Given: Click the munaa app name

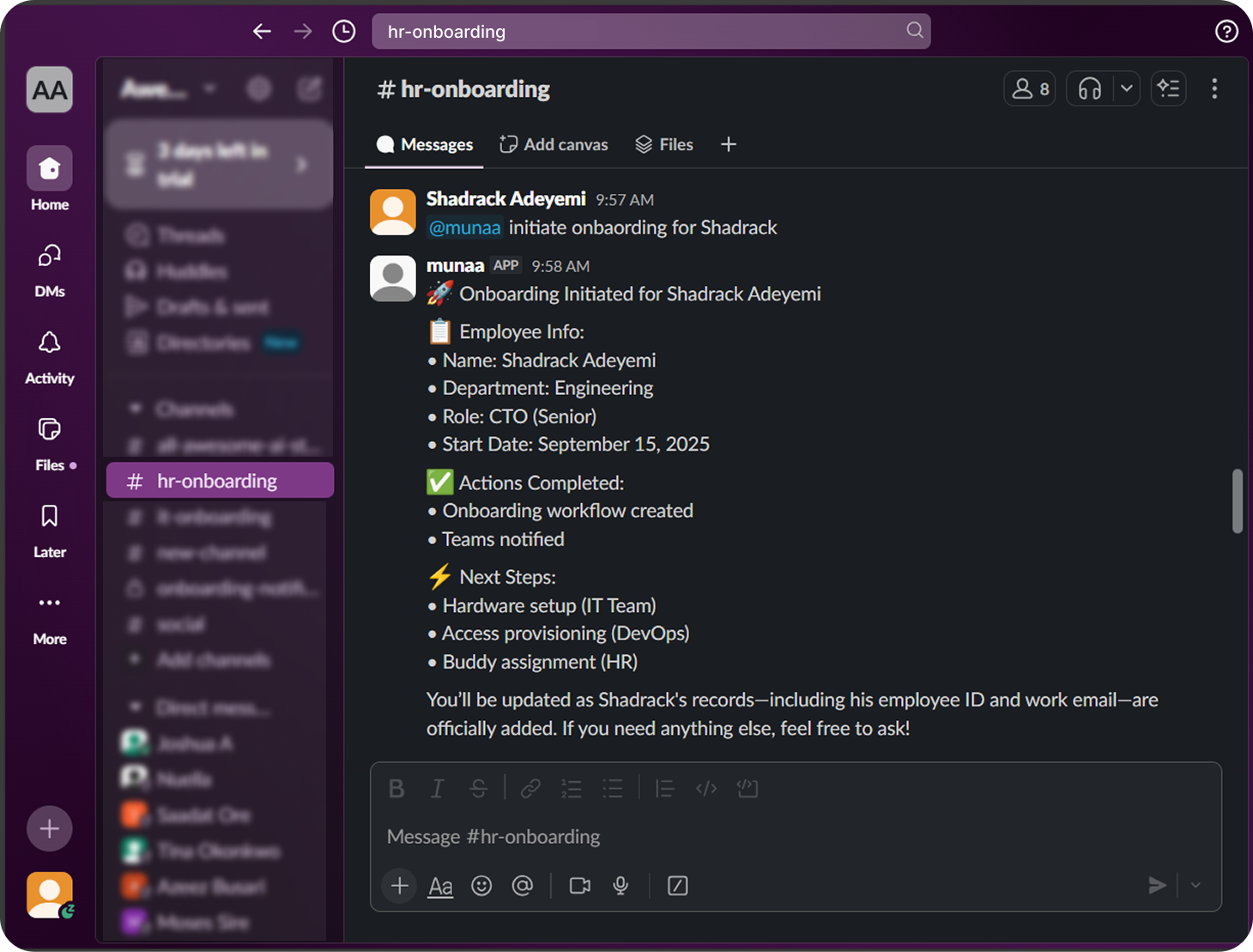Looking at the screenshot, I should pyautogui.click(x=456, y=266).
